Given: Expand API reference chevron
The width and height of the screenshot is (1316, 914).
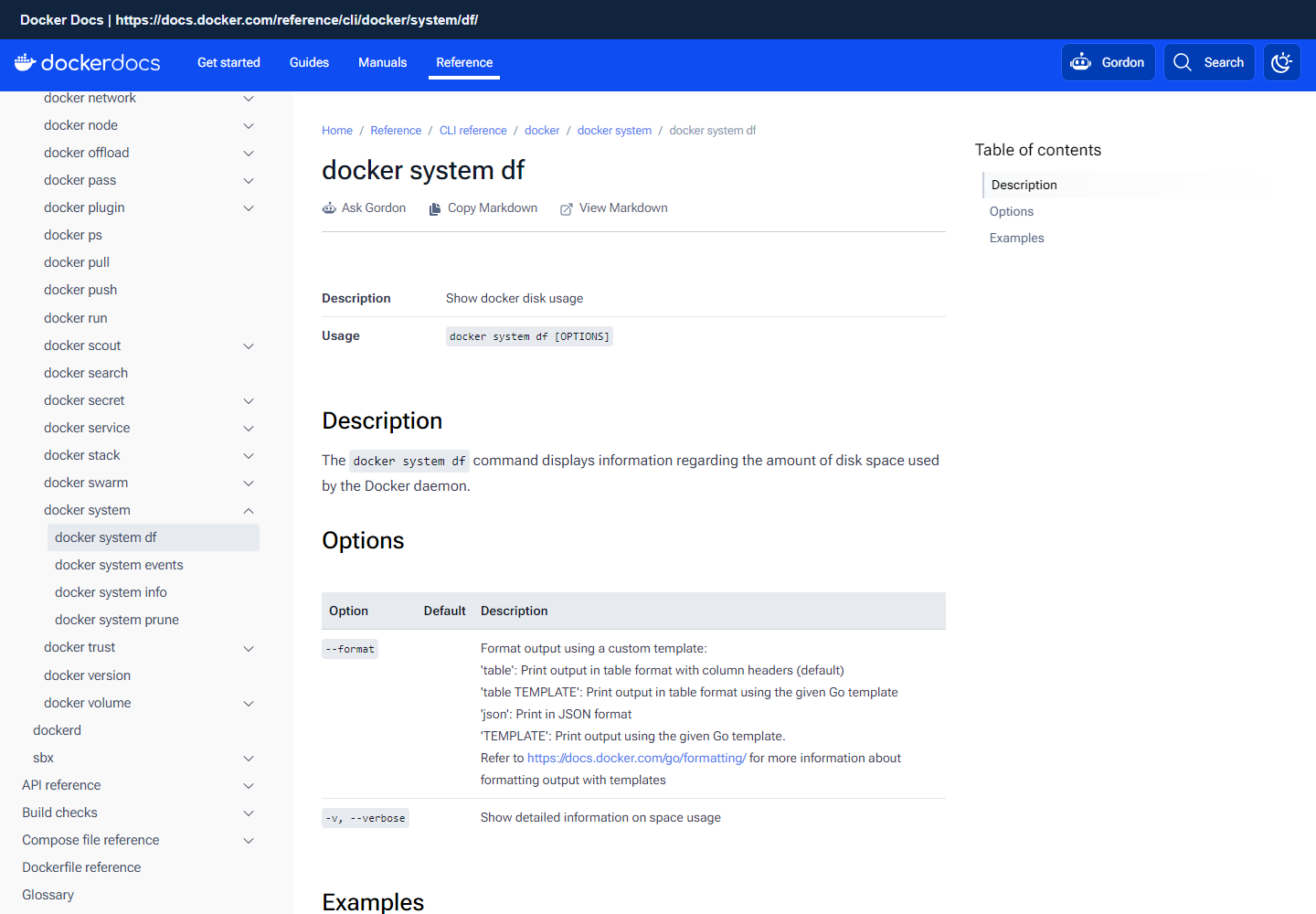Looking at the screenshot, I should pyautogui.click(x=249, y=785).
